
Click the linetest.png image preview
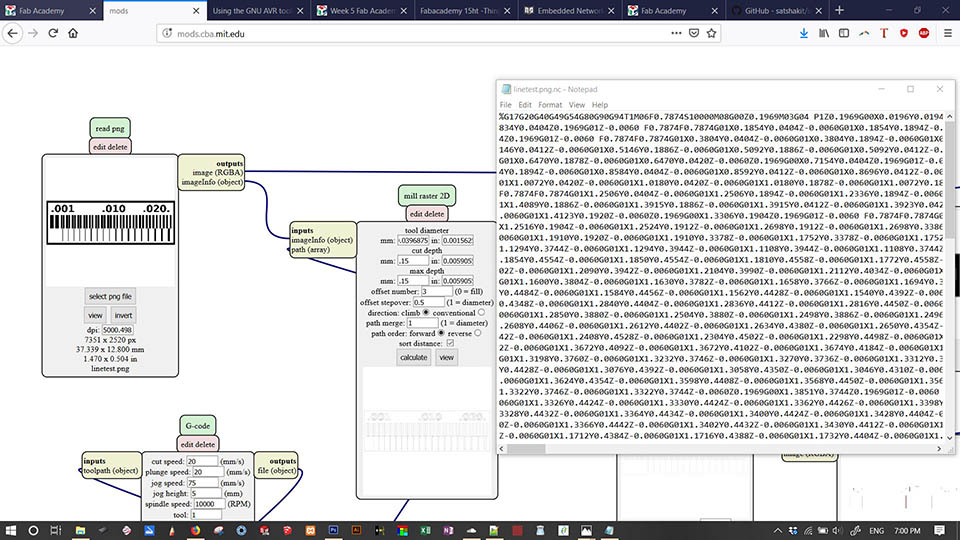tap(111, 223)
